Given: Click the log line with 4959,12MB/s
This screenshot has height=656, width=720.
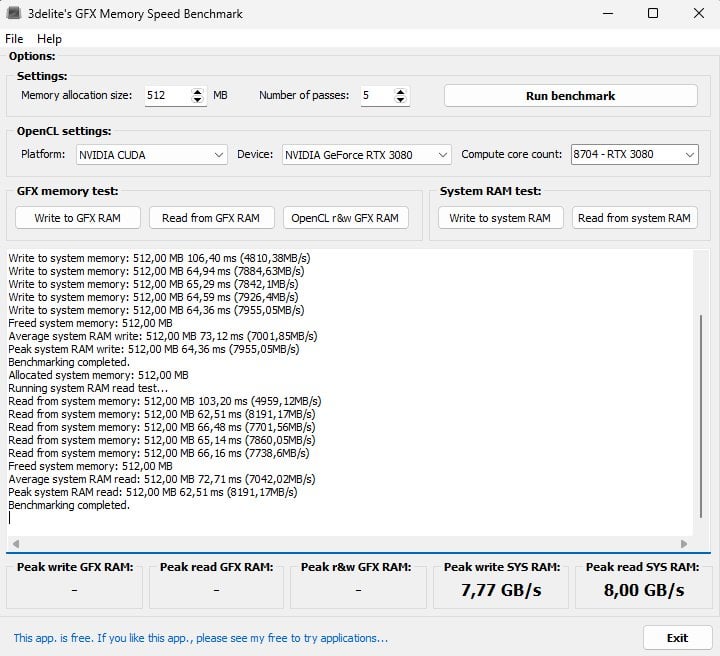Looking at the screenshot, I should pos(164,402).
